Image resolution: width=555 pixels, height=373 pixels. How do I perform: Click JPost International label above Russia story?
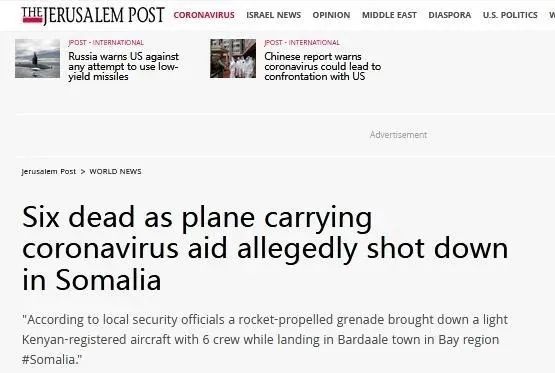(x=106, y=43)
